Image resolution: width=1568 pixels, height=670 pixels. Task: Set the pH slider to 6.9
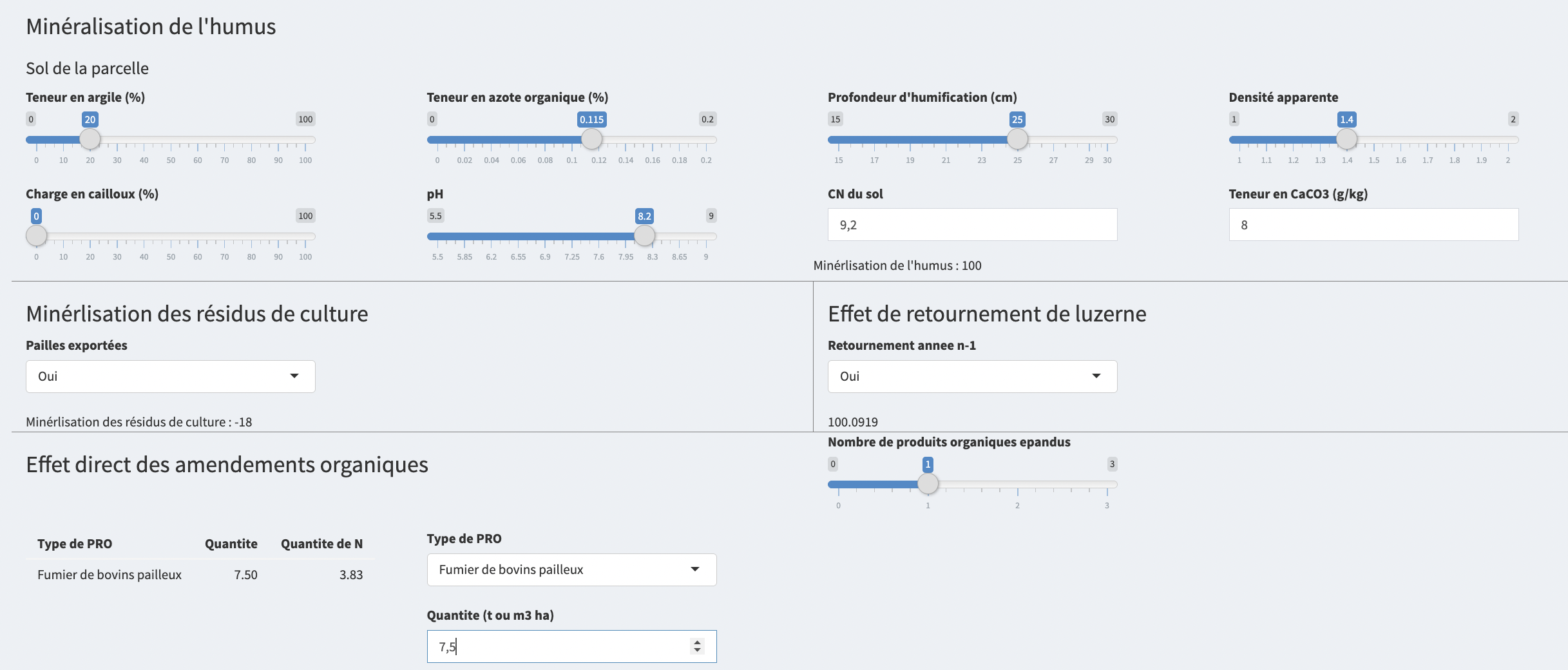point(545,236)
